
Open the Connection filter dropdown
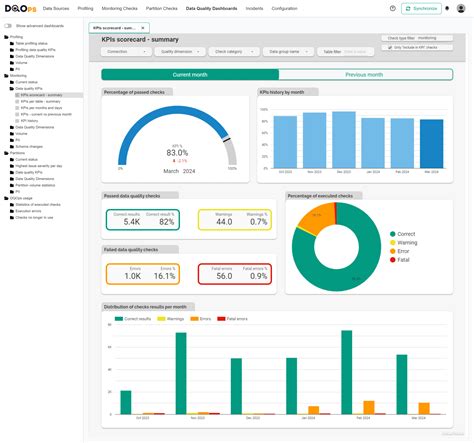[x=126, y=52]
